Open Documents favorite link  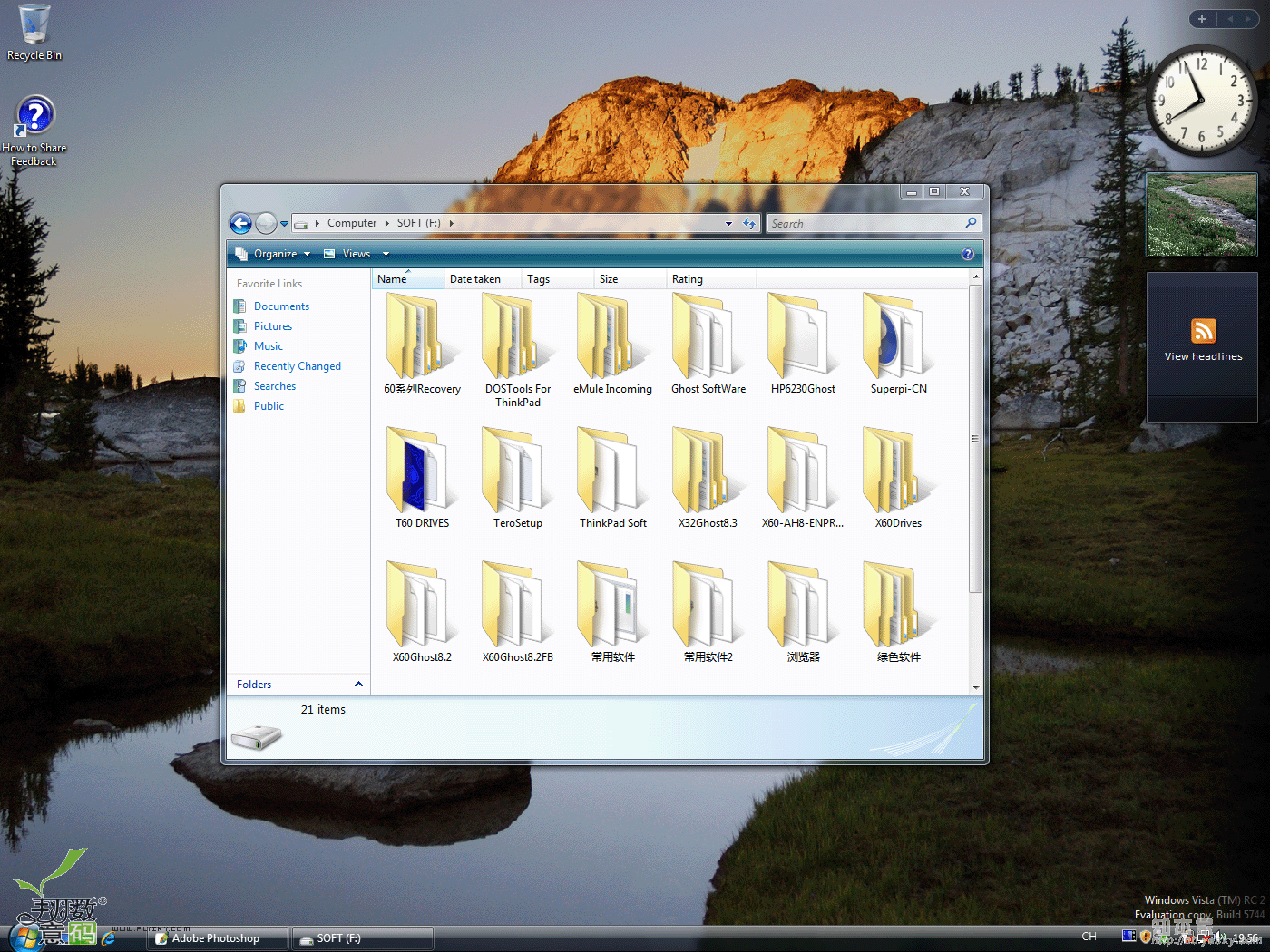(x=281, y=306)
